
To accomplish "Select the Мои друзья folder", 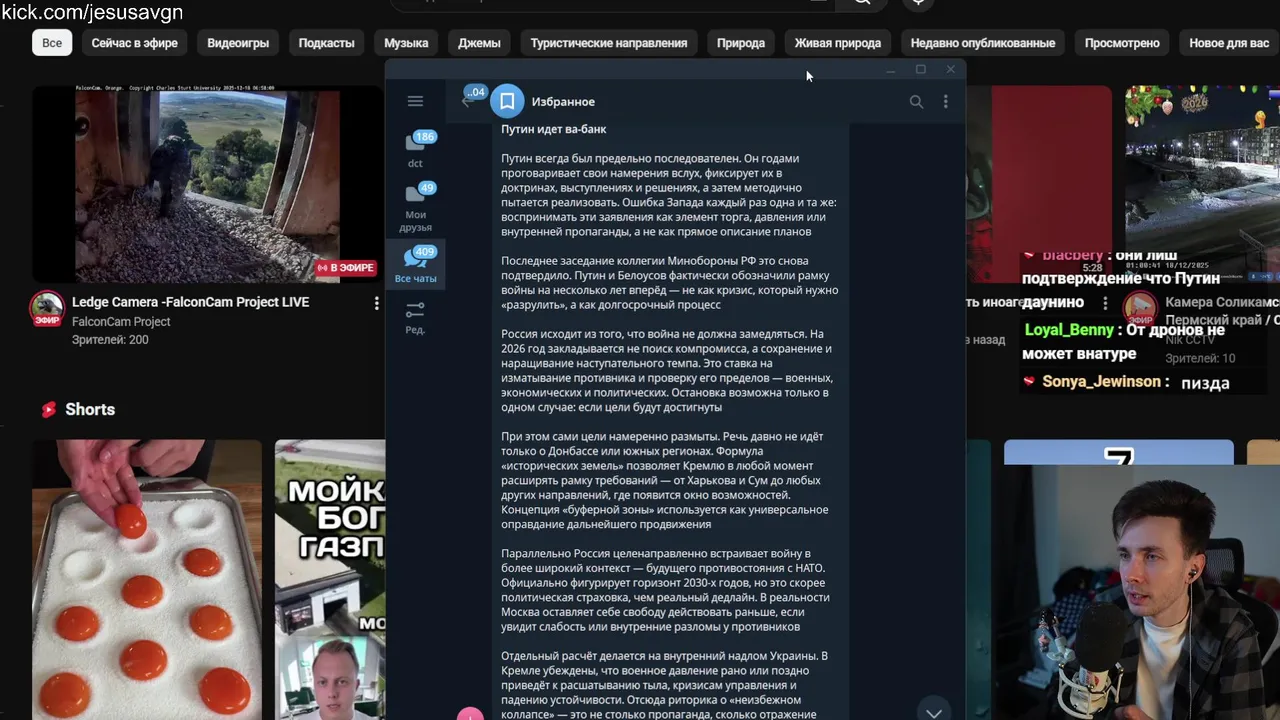I will pos(415,208).
